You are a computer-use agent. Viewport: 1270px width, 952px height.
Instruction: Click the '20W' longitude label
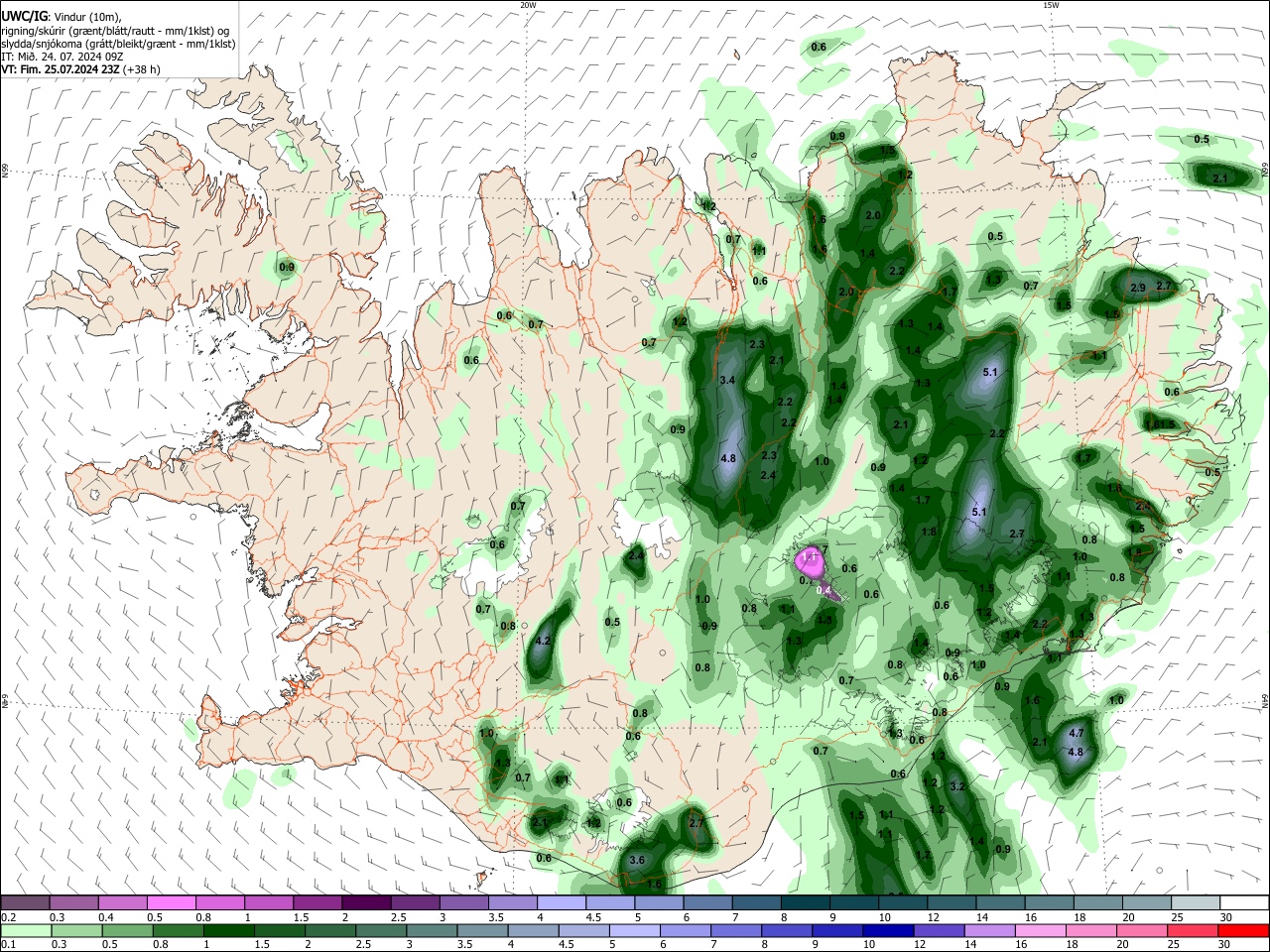click(528, 5)
